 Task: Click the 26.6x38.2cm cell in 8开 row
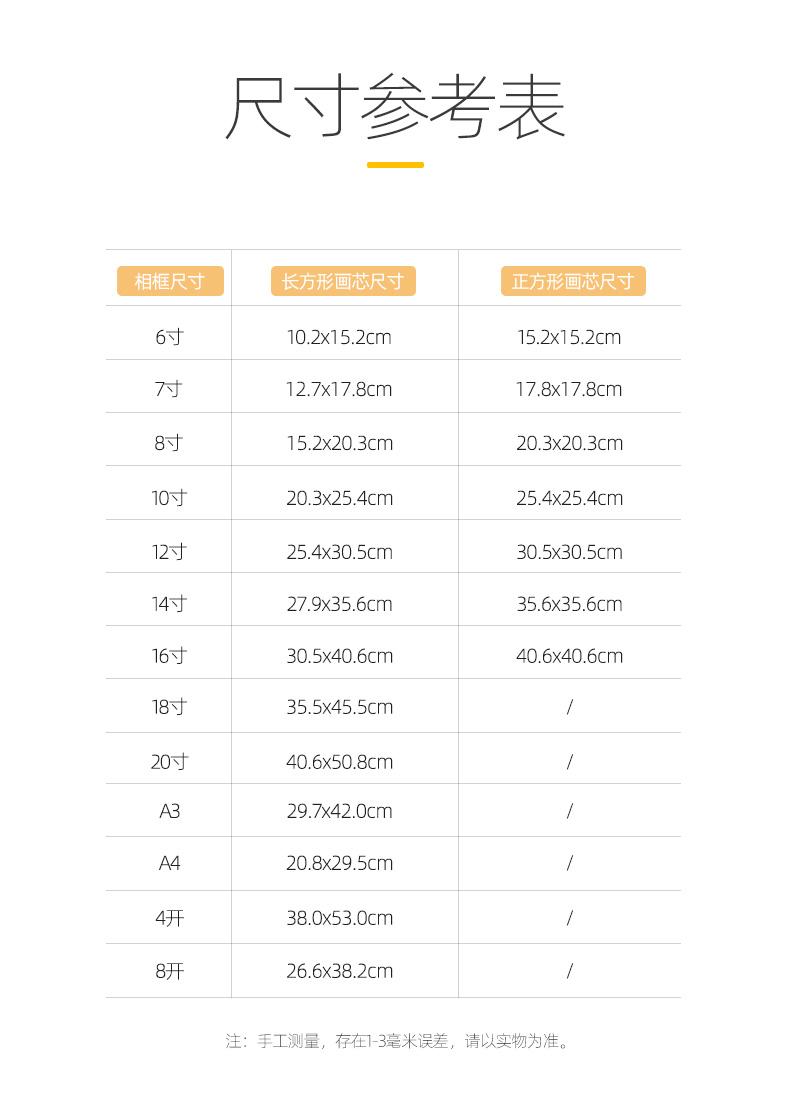click(x=339, y=971)
